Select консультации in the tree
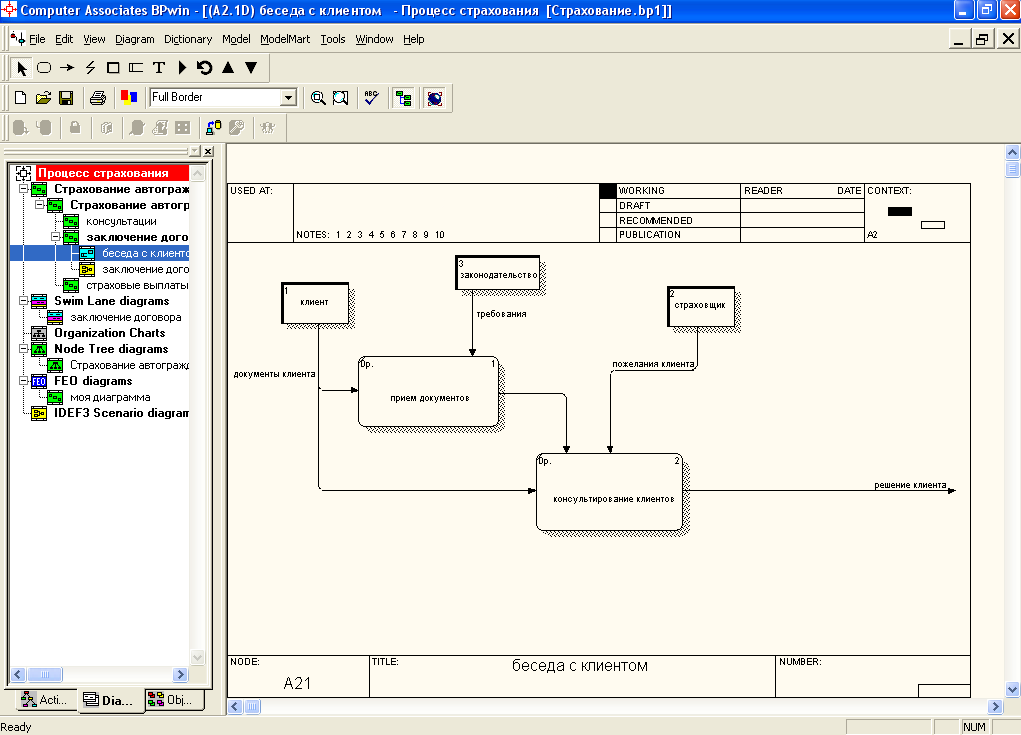Viewport: 1021px width, 735px height. point(121,221)
